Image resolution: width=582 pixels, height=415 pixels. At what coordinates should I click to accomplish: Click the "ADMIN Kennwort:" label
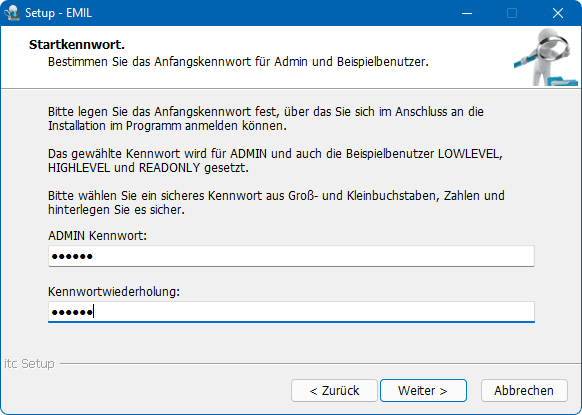point(98,236)
